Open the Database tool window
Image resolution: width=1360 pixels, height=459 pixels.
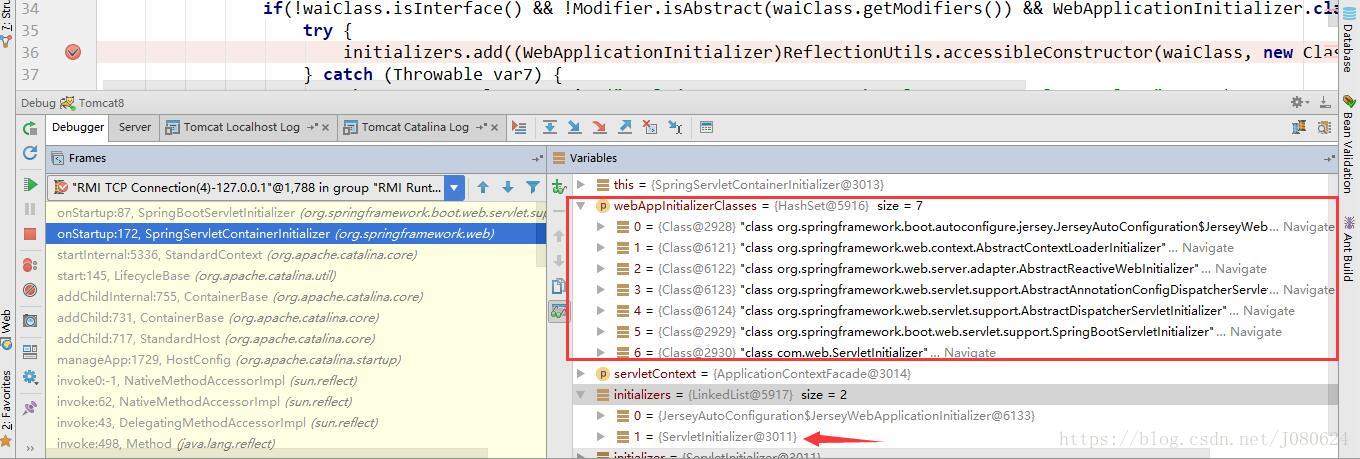tap(1348, 40)
